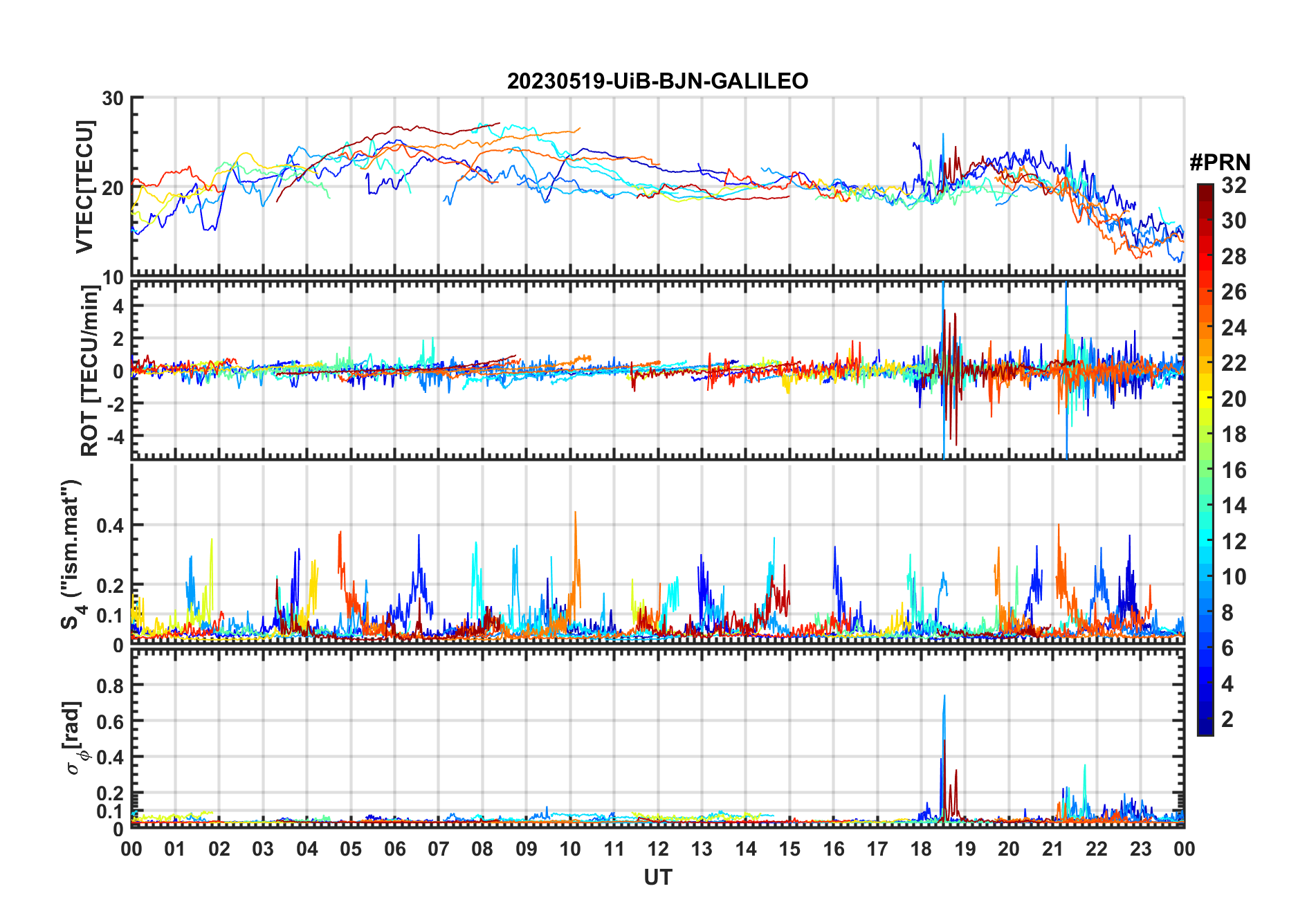Select the ROT [TECU/min] y-axis label
1316x920 pixels.
[89, 370]
